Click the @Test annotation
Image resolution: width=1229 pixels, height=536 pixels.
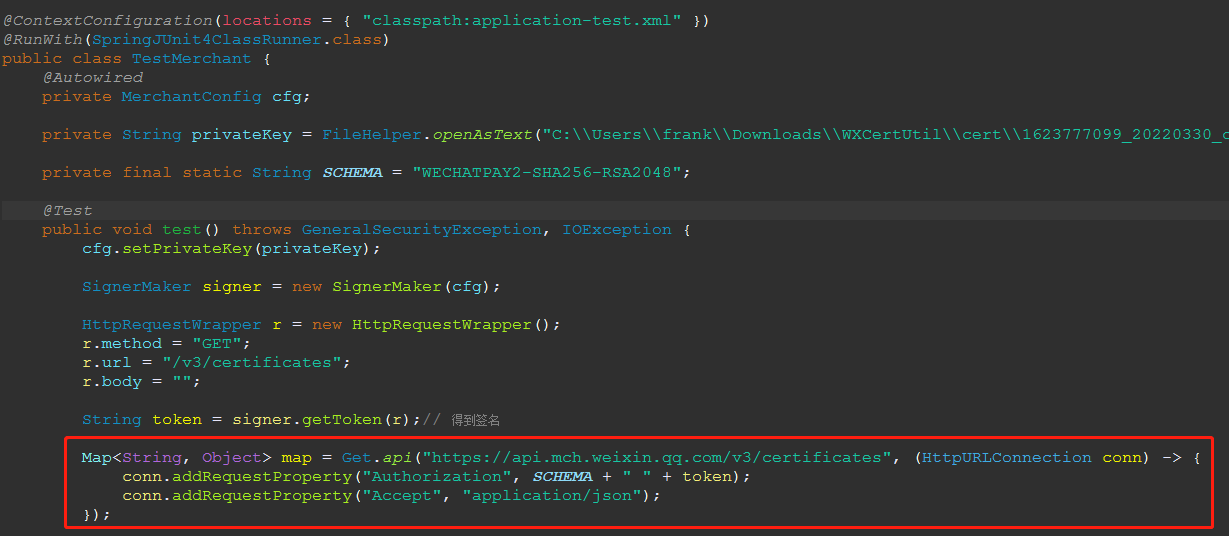click(67, 211)
